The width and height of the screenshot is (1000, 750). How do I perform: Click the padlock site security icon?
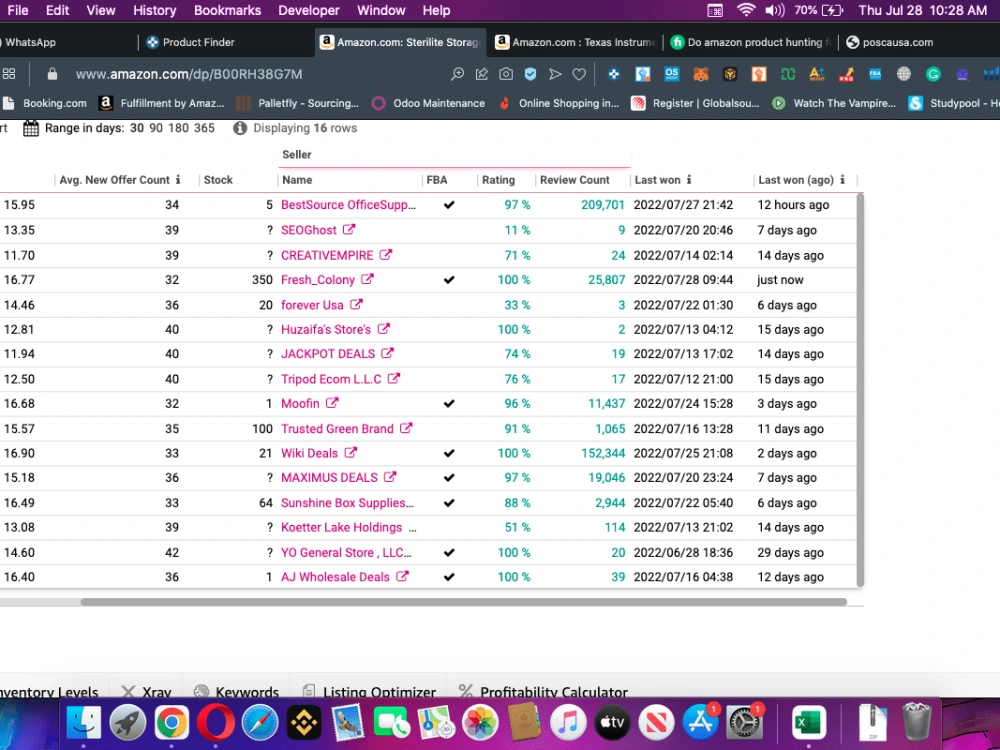point(52,74)
